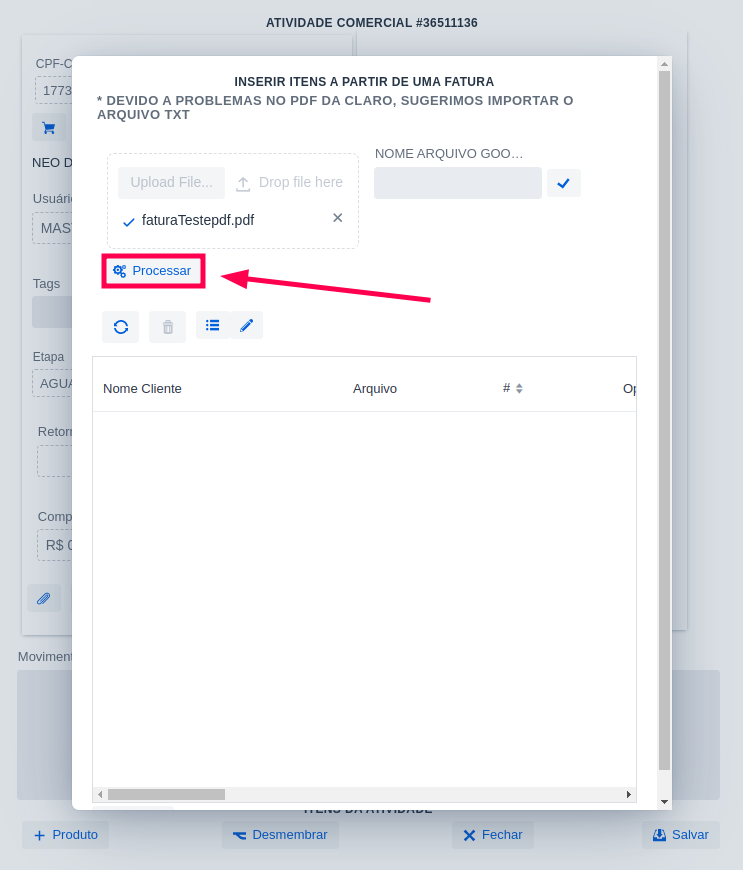Click the Drop file here area
743x870 pixels.
click(x=290, y=182)
